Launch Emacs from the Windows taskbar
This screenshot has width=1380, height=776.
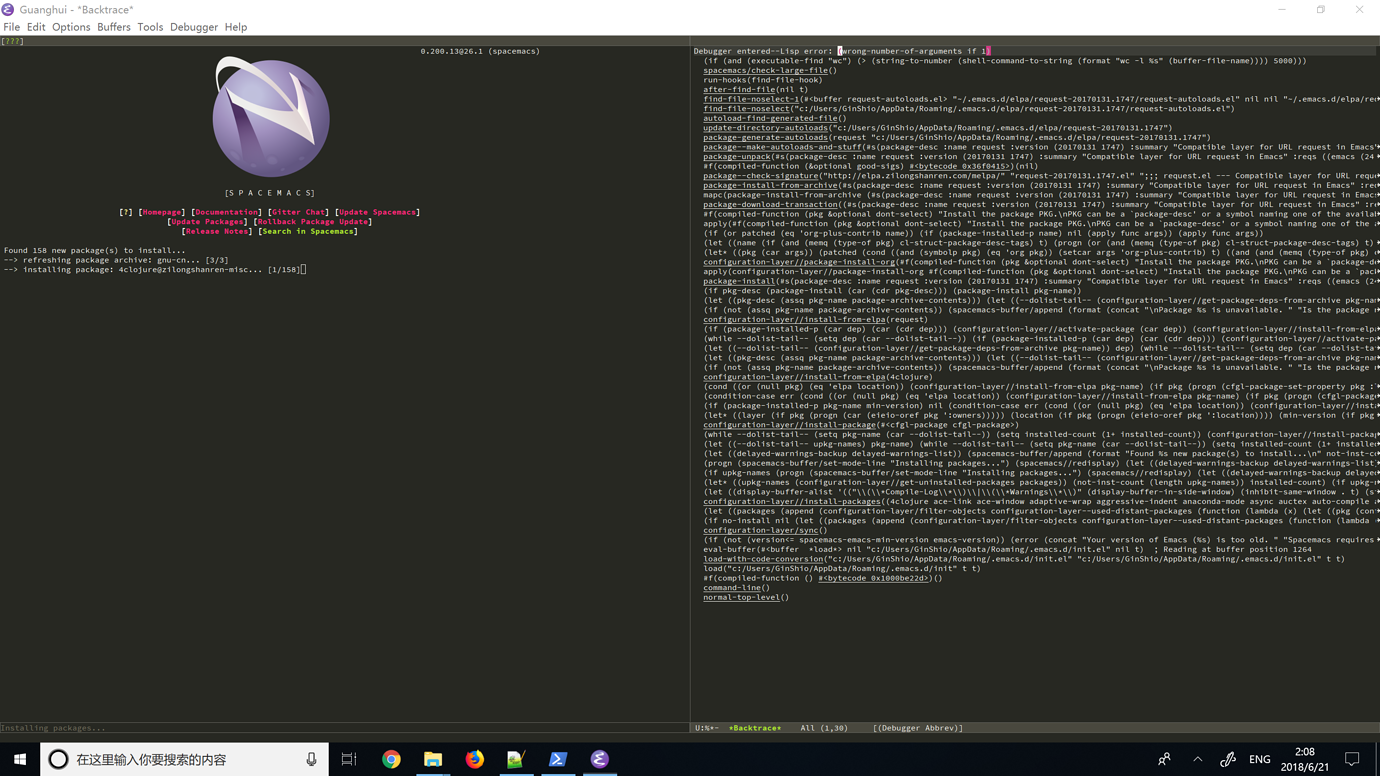(599, 759)
